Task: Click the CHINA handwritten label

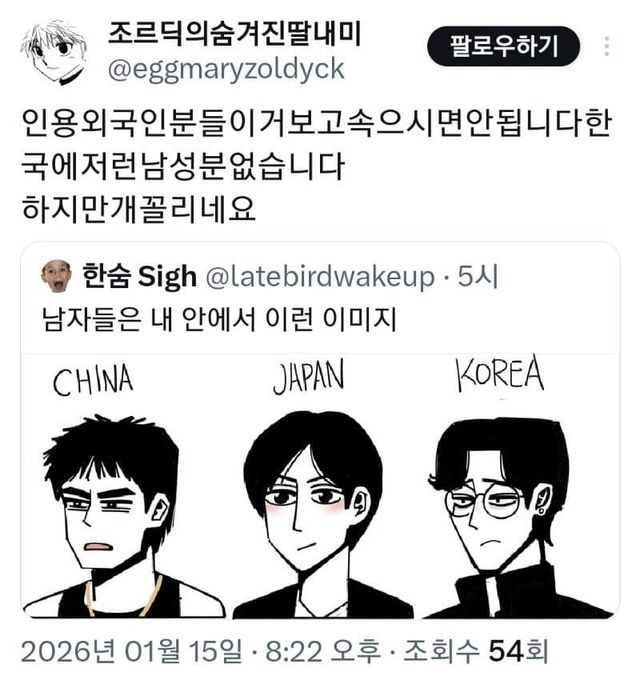Action: pos(93,381)
